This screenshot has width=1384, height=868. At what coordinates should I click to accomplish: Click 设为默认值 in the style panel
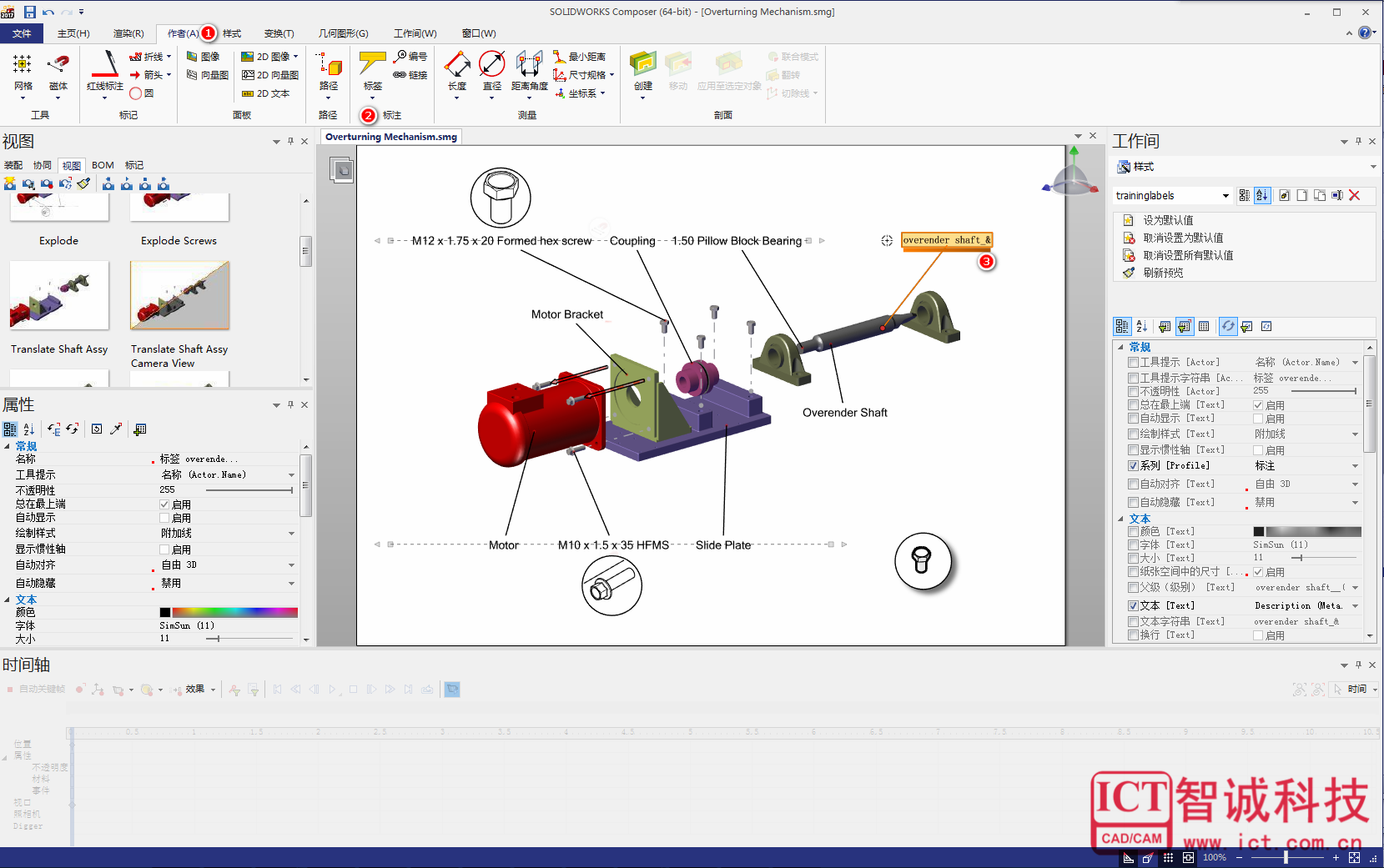[x=1167, y=220]
